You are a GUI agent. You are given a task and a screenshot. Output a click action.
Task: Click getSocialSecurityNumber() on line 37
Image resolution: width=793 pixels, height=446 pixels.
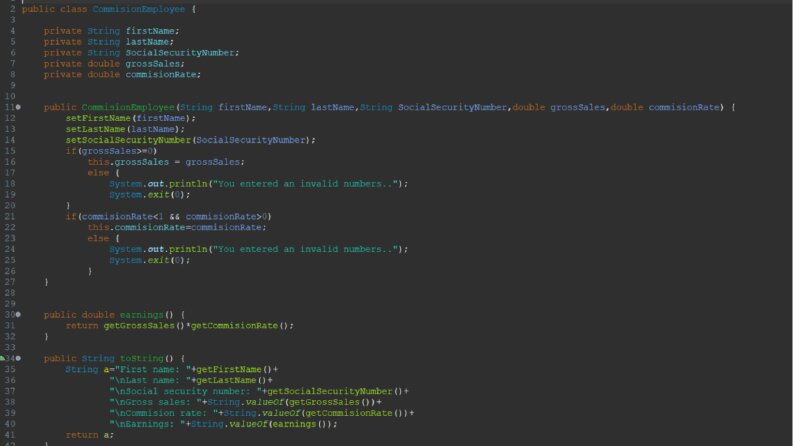click(335, 391)
